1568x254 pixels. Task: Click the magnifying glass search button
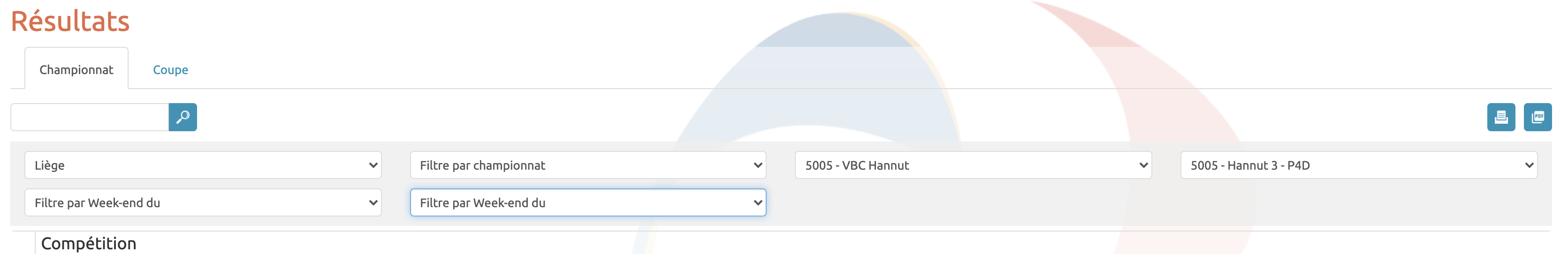tap(183, 117)
